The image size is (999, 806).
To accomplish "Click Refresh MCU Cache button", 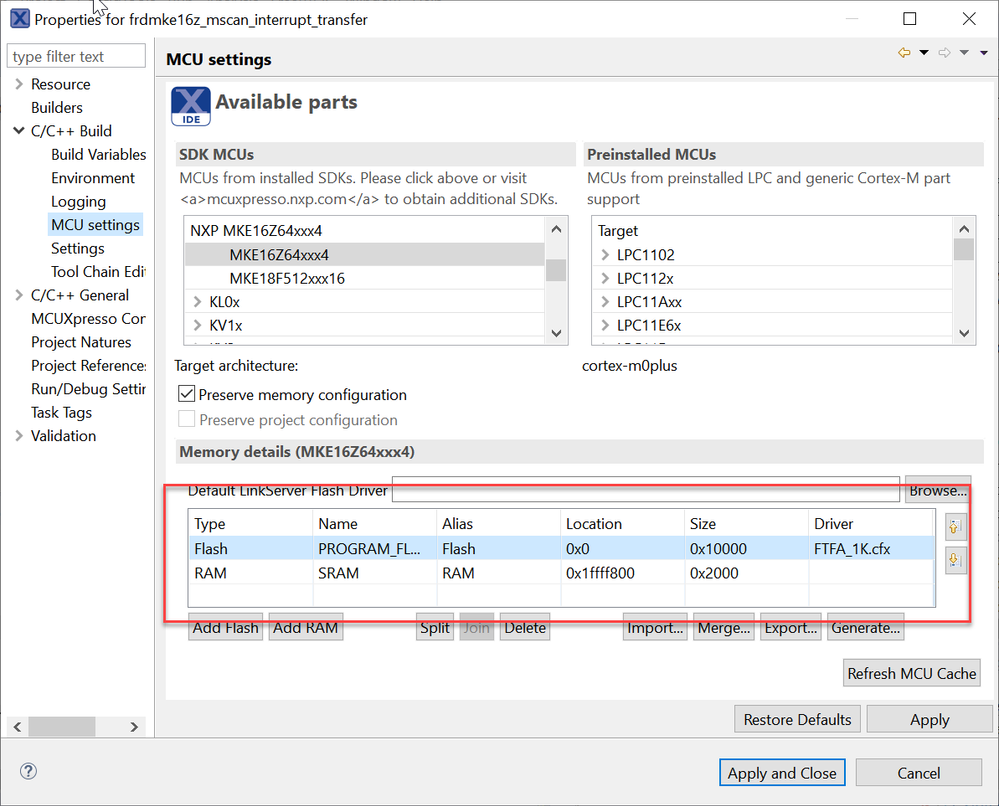I will point(912,673).
